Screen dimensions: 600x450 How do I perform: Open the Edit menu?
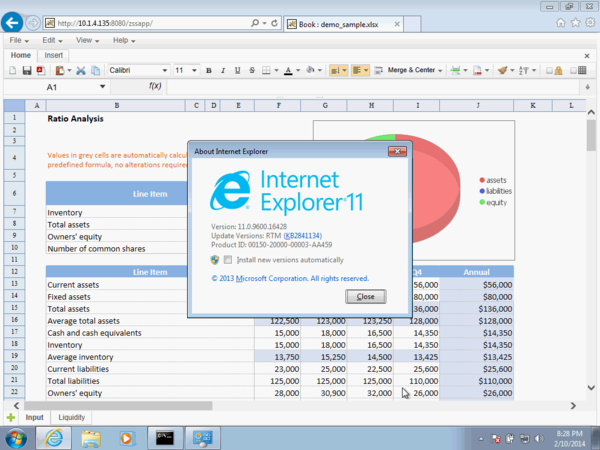(52, 40)
